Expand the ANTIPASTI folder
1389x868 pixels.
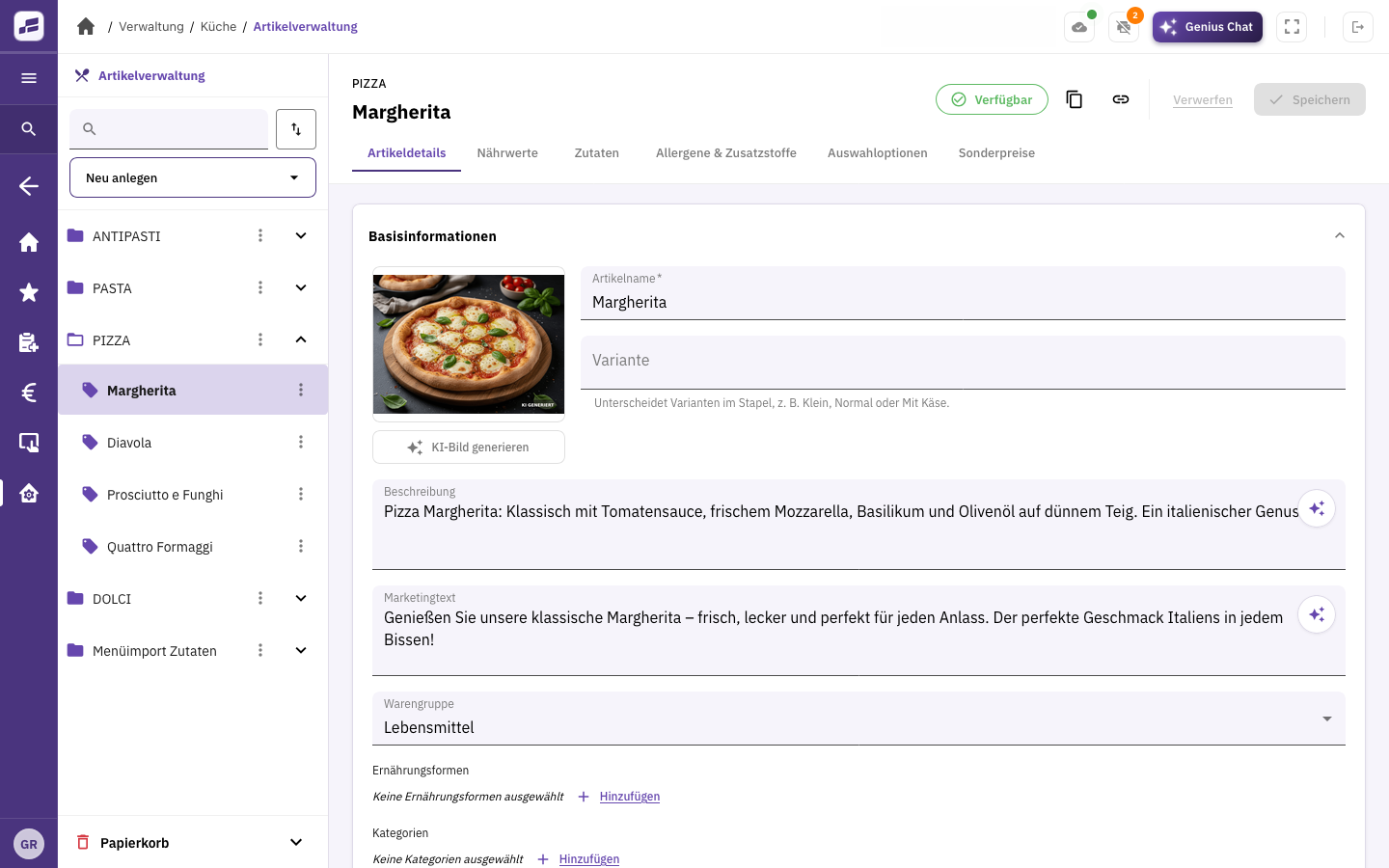point(301,235)
